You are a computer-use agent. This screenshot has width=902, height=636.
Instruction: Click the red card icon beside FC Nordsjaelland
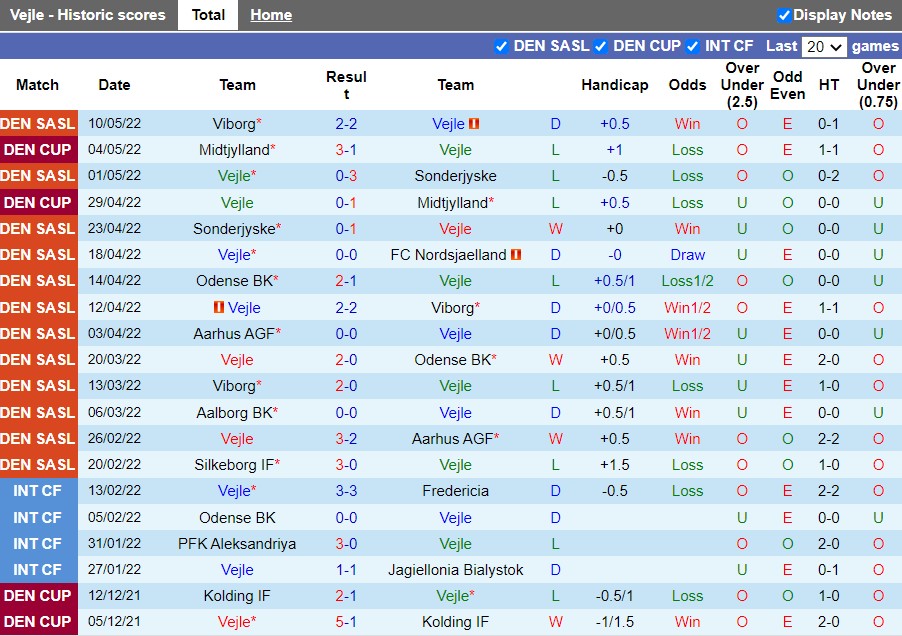tap(516, 255)
